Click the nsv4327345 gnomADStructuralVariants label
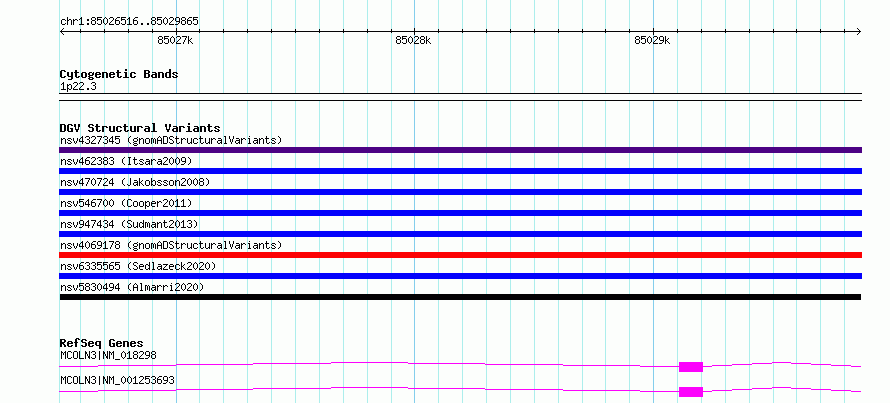 pos(171,140)
